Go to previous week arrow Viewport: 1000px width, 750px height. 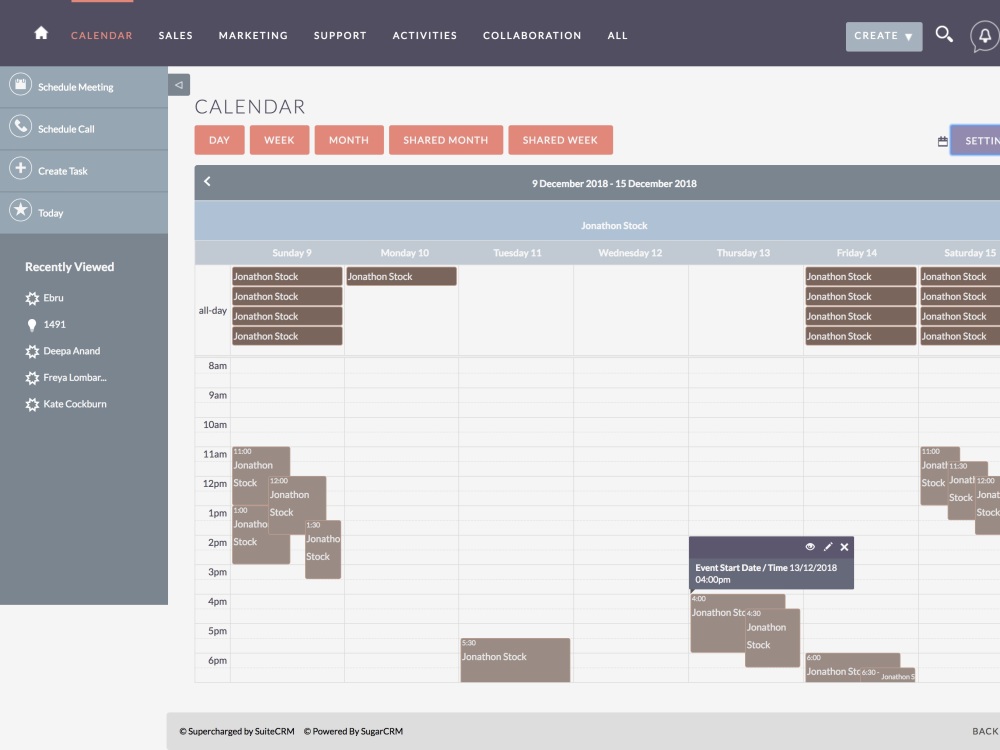click(207, 182)
